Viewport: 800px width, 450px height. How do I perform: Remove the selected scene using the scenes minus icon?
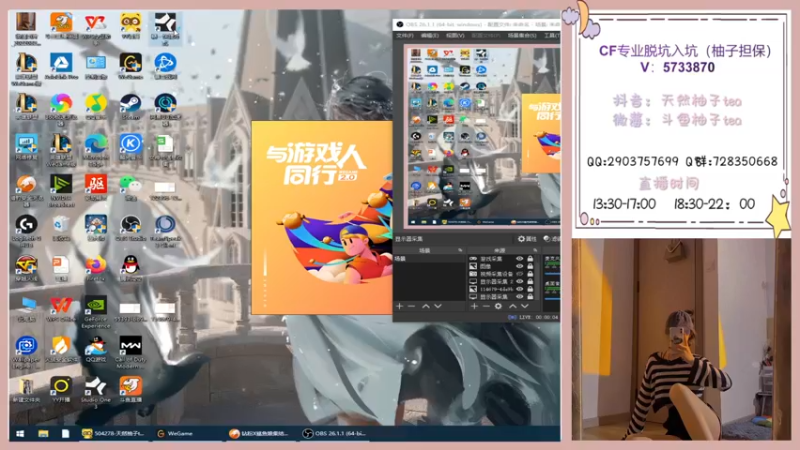click(411, 306)
